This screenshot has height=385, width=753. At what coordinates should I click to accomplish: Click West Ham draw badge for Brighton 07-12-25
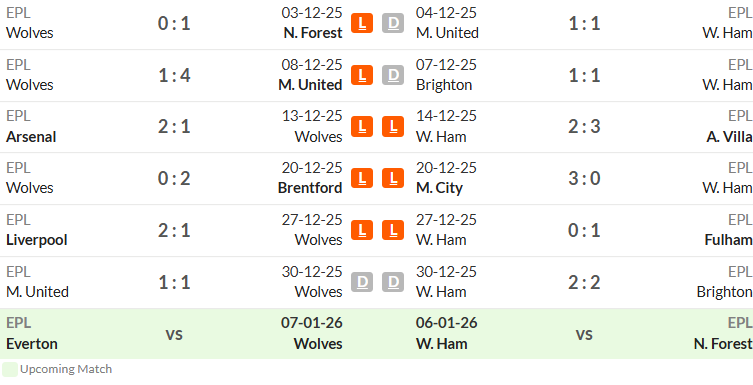click(x=393, y=75)
